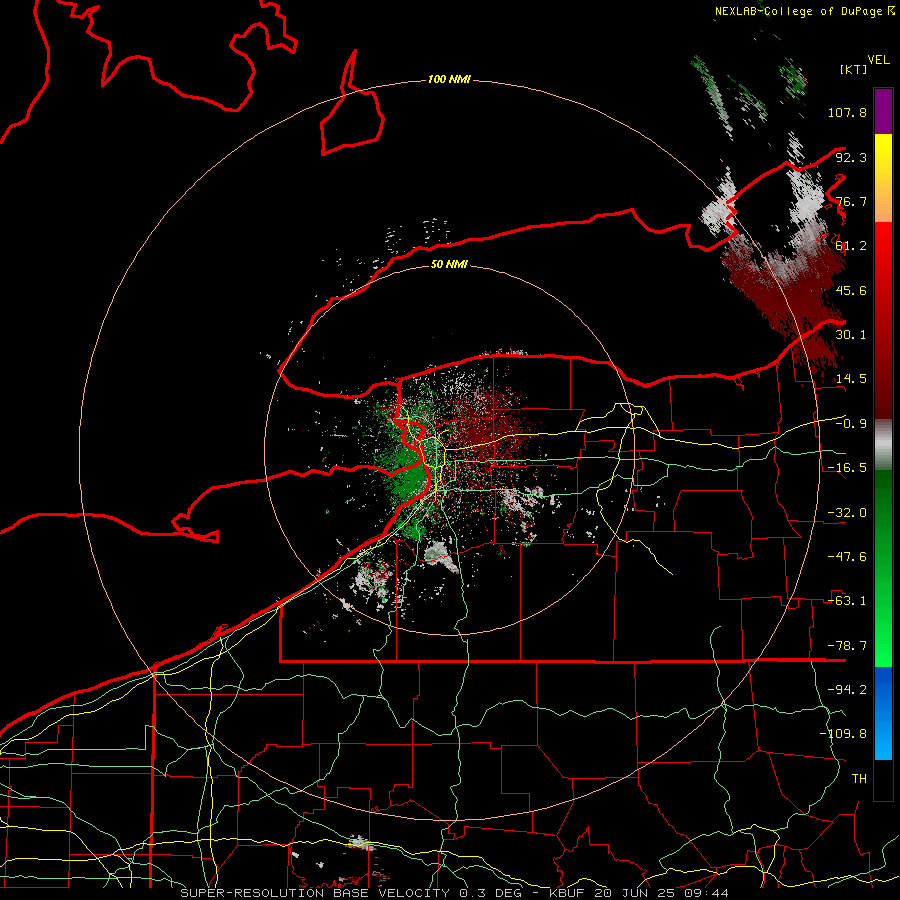The image size is (900, 900).
Task: Click the 45.6 value on velocity scale
Action: [851, 290]
